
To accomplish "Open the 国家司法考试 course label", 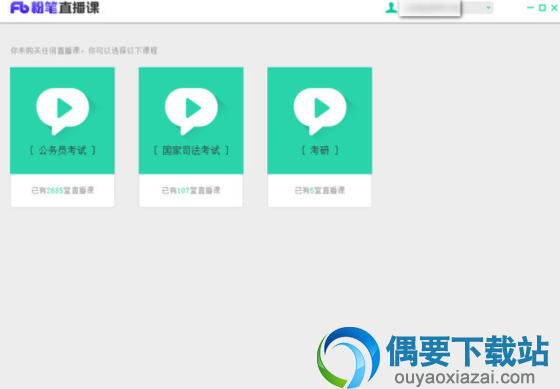I will coord(191,150).
